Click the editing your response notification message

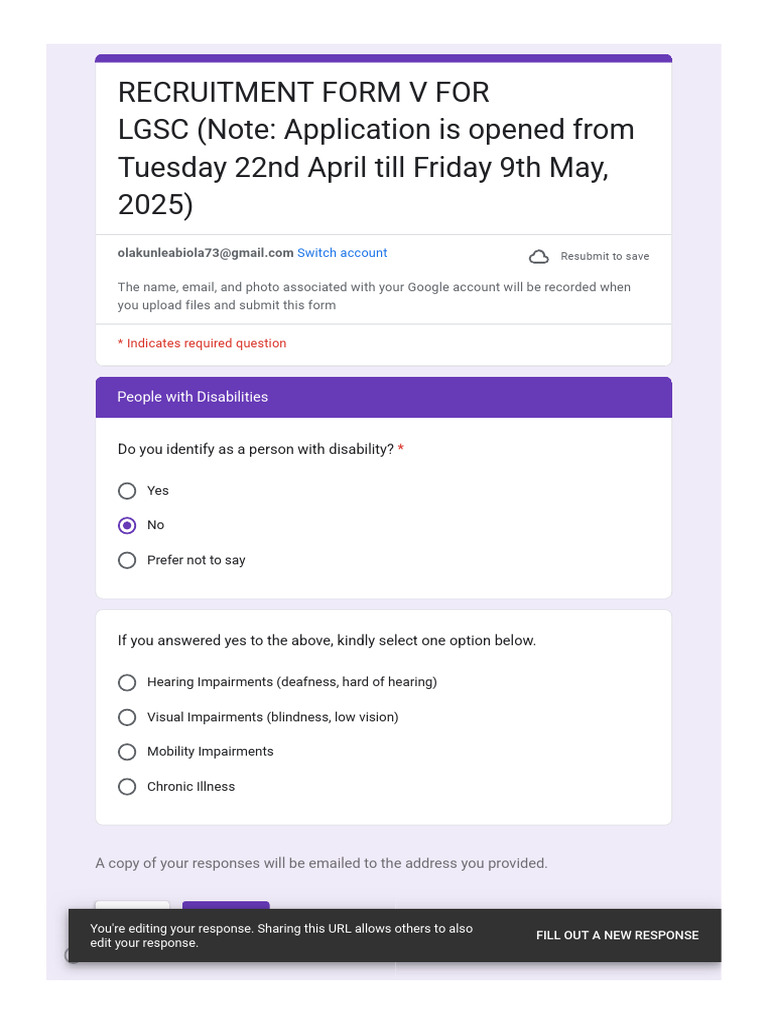click(x=281, y=935)
